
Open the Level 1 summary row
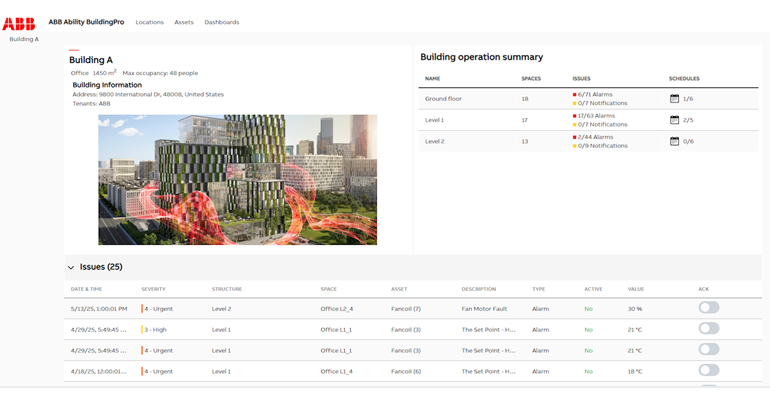point(588,120)
